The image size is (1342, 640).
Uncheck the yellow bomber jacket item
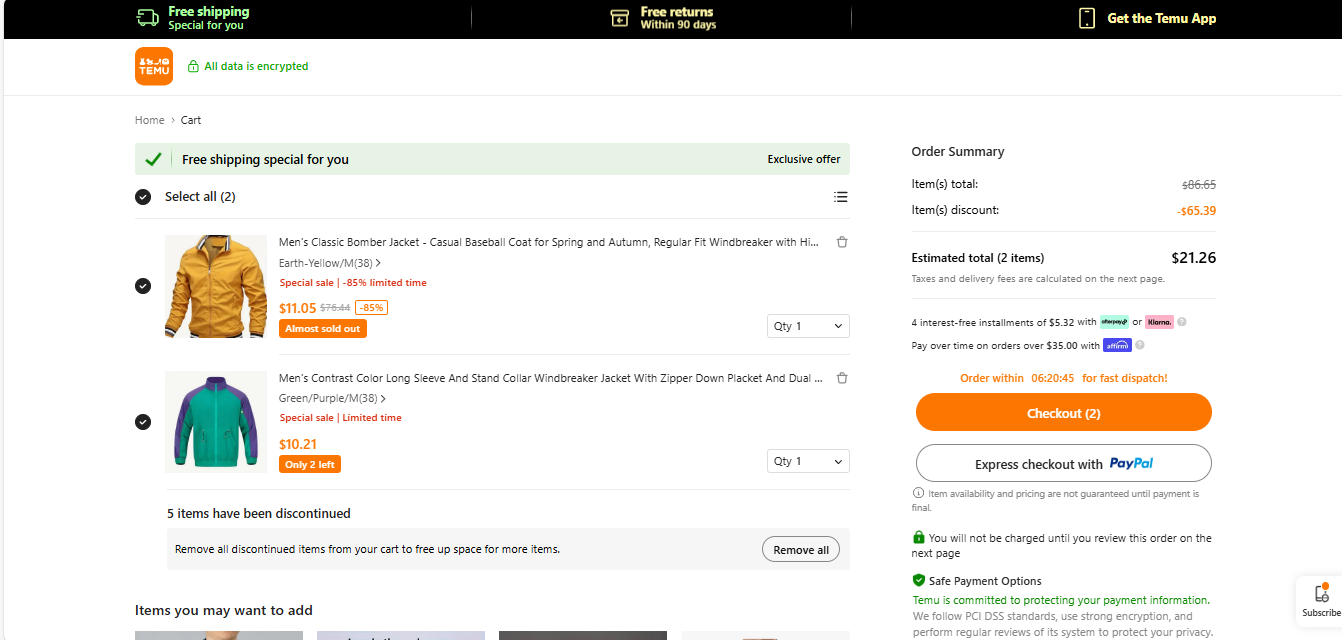[143, 286]
